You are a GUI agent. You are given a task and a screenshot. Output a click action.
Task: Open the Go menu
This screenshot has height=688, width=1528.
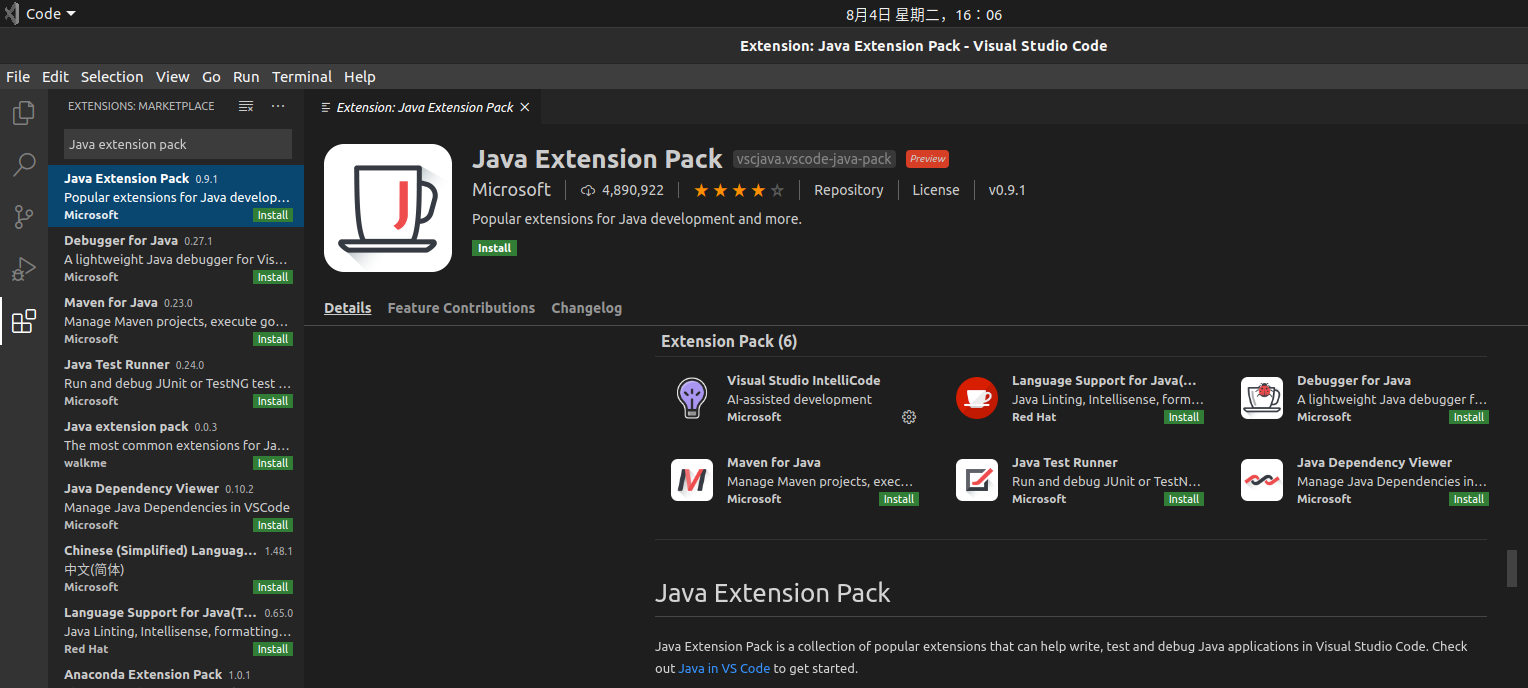[211, 77]
